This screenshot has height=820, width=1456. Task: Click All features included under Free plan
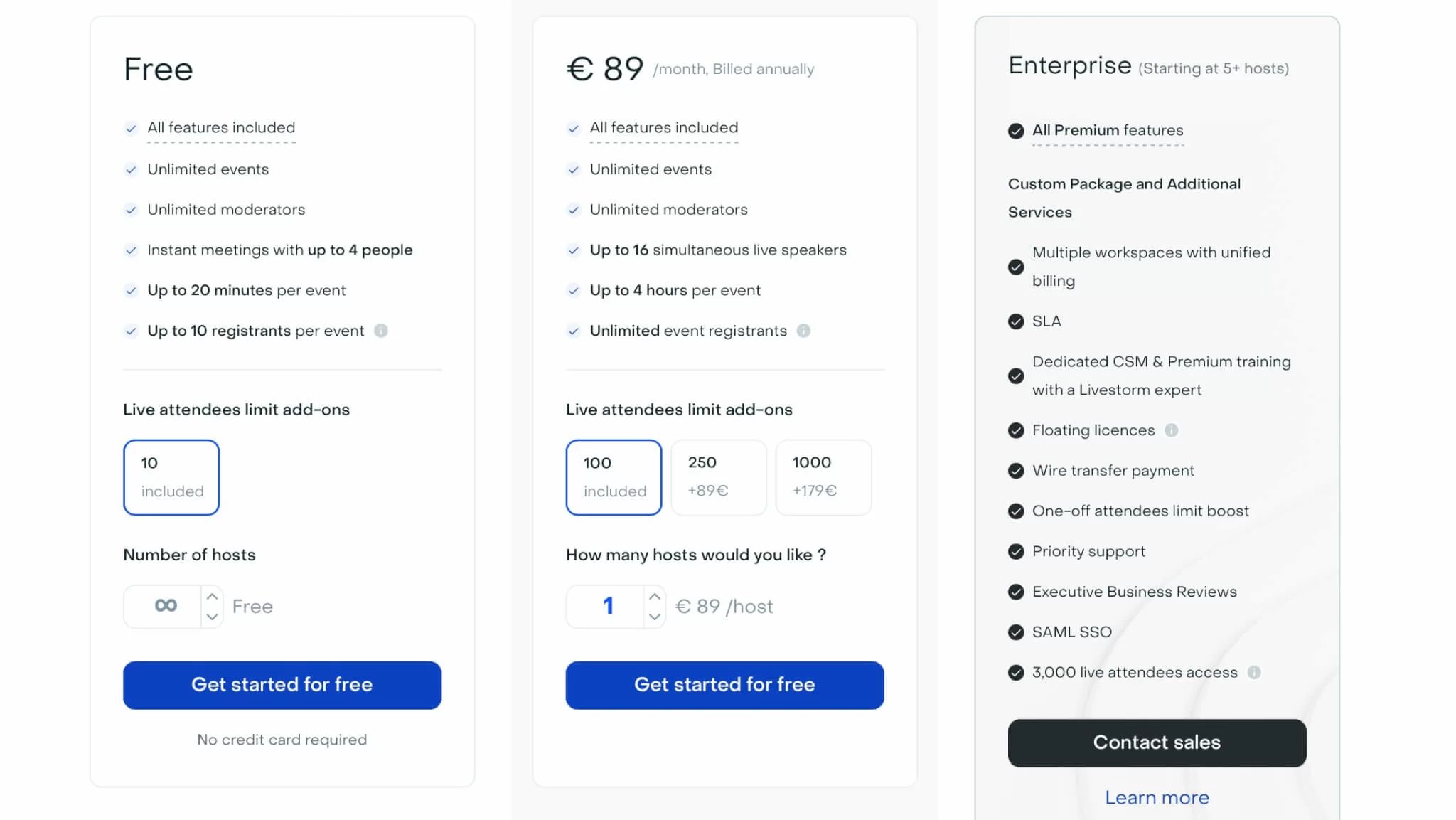[x=221, y=128]
